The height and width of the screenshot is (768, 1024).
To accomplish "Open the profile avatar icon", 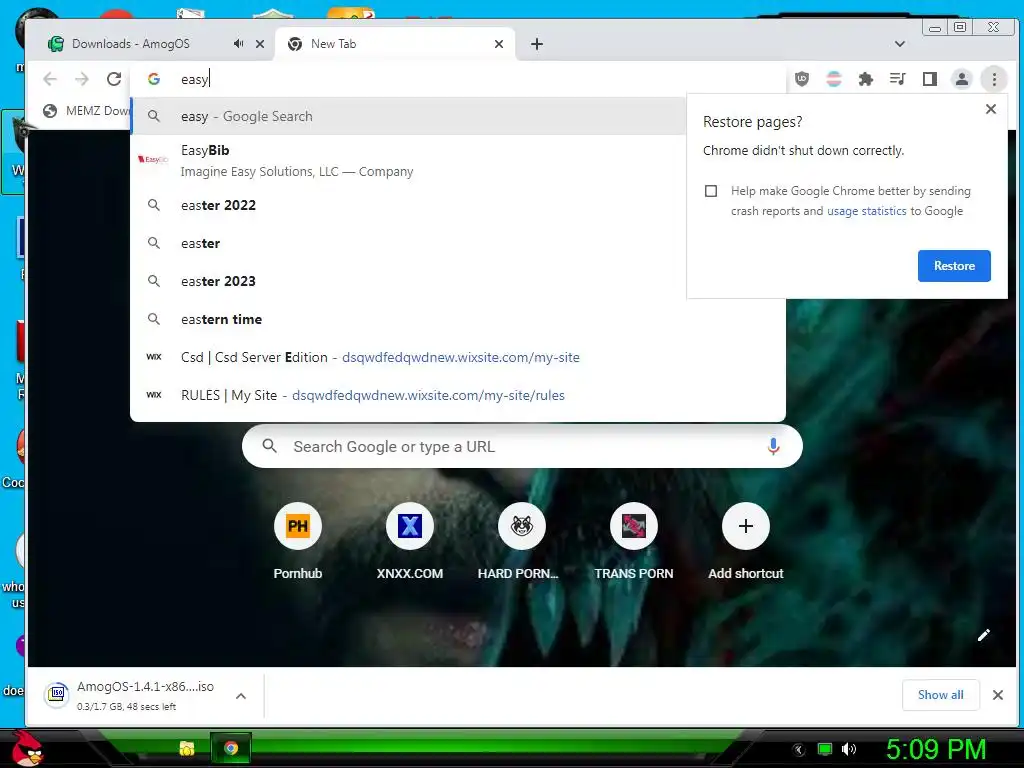I will pos(962,79).
